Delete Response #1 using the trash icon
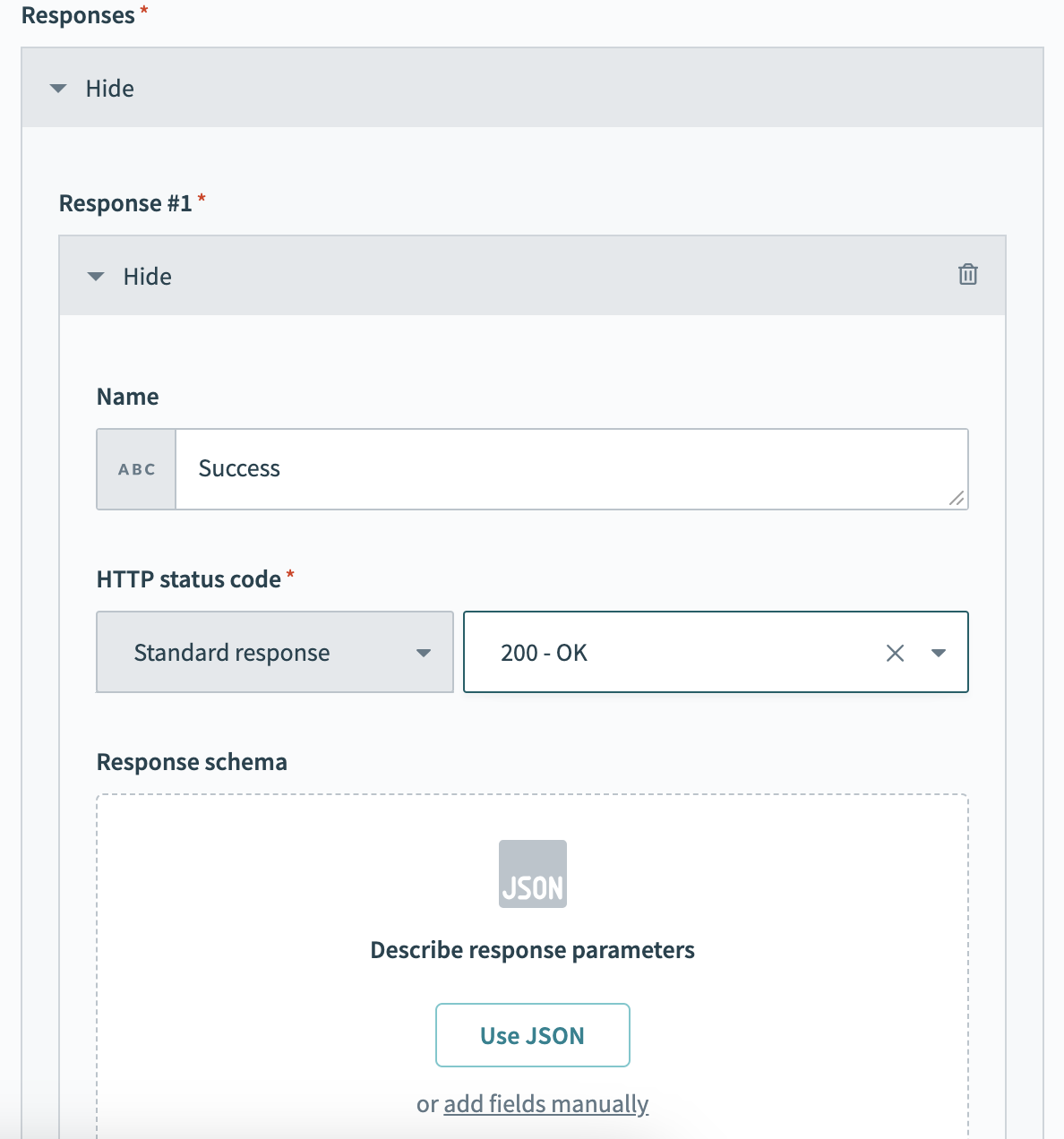The width and height of the screenshot is (1064, 1139). pyautogui.click(x=967, y=276)
